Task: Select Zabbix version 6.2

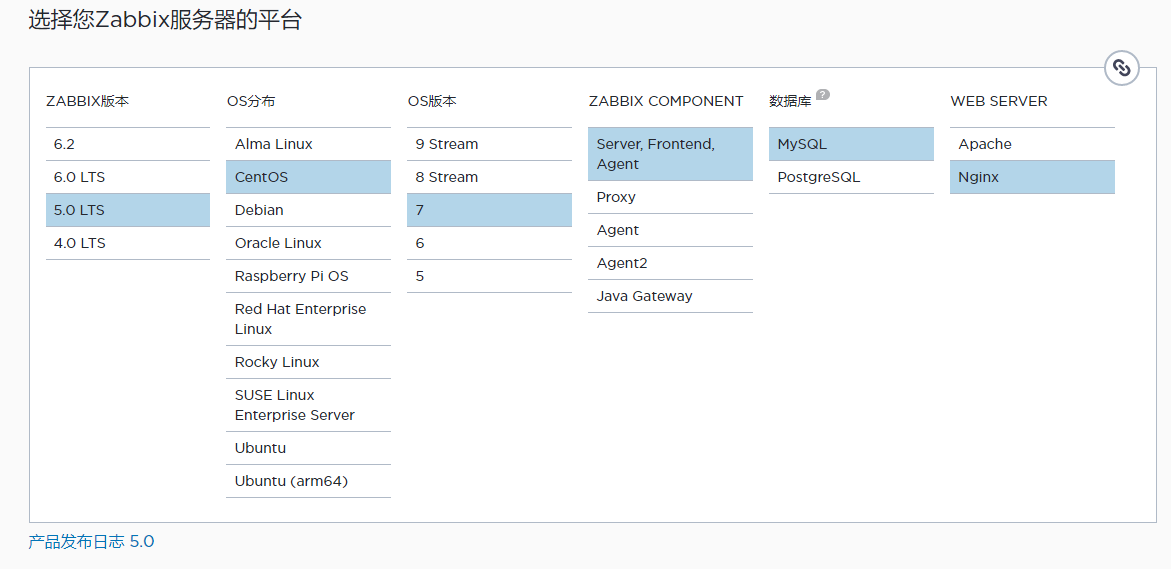Action: (128, 144)
